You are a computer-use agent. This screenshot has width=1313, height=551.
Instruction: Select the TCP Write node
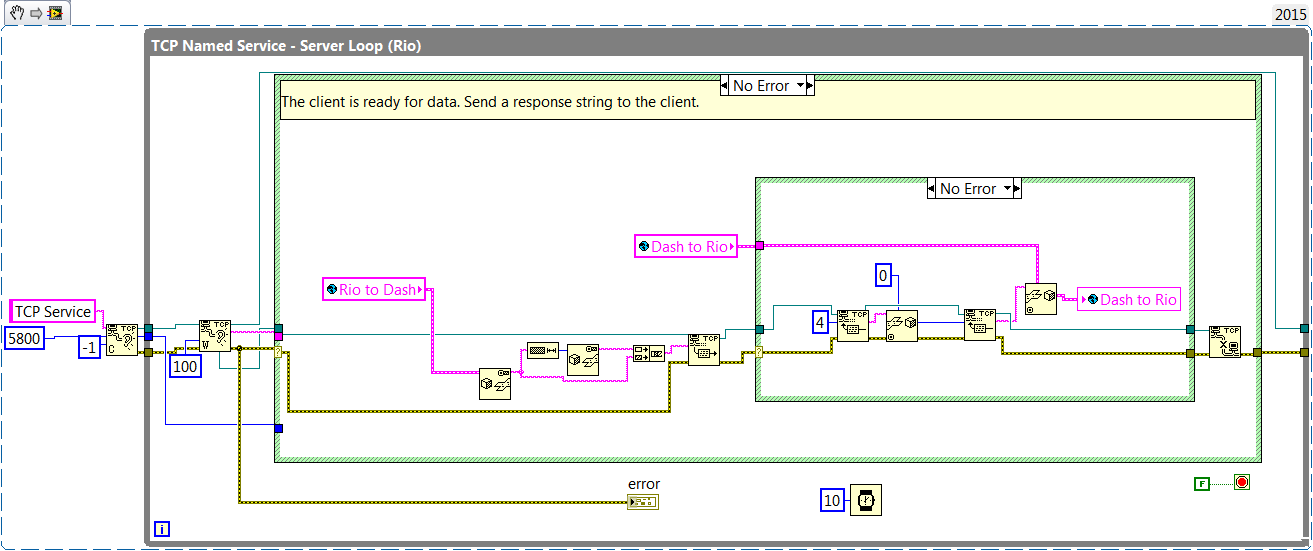point(704,349)
